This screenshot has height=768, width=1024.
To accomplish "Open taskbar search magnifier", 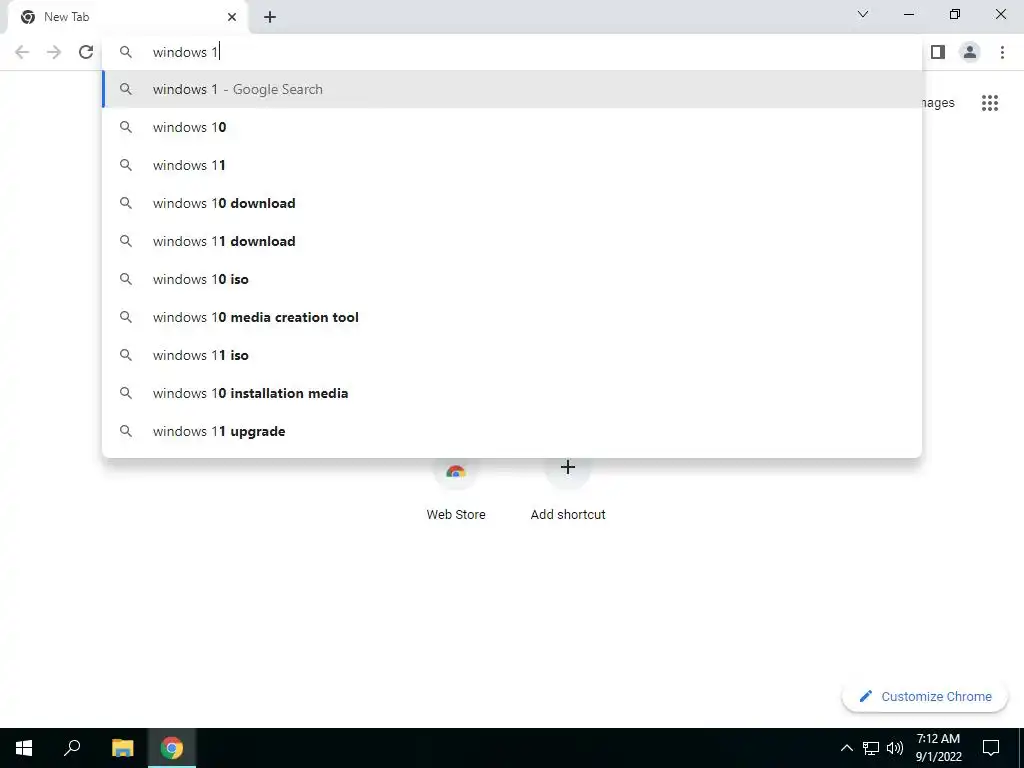I will (72, 748).
